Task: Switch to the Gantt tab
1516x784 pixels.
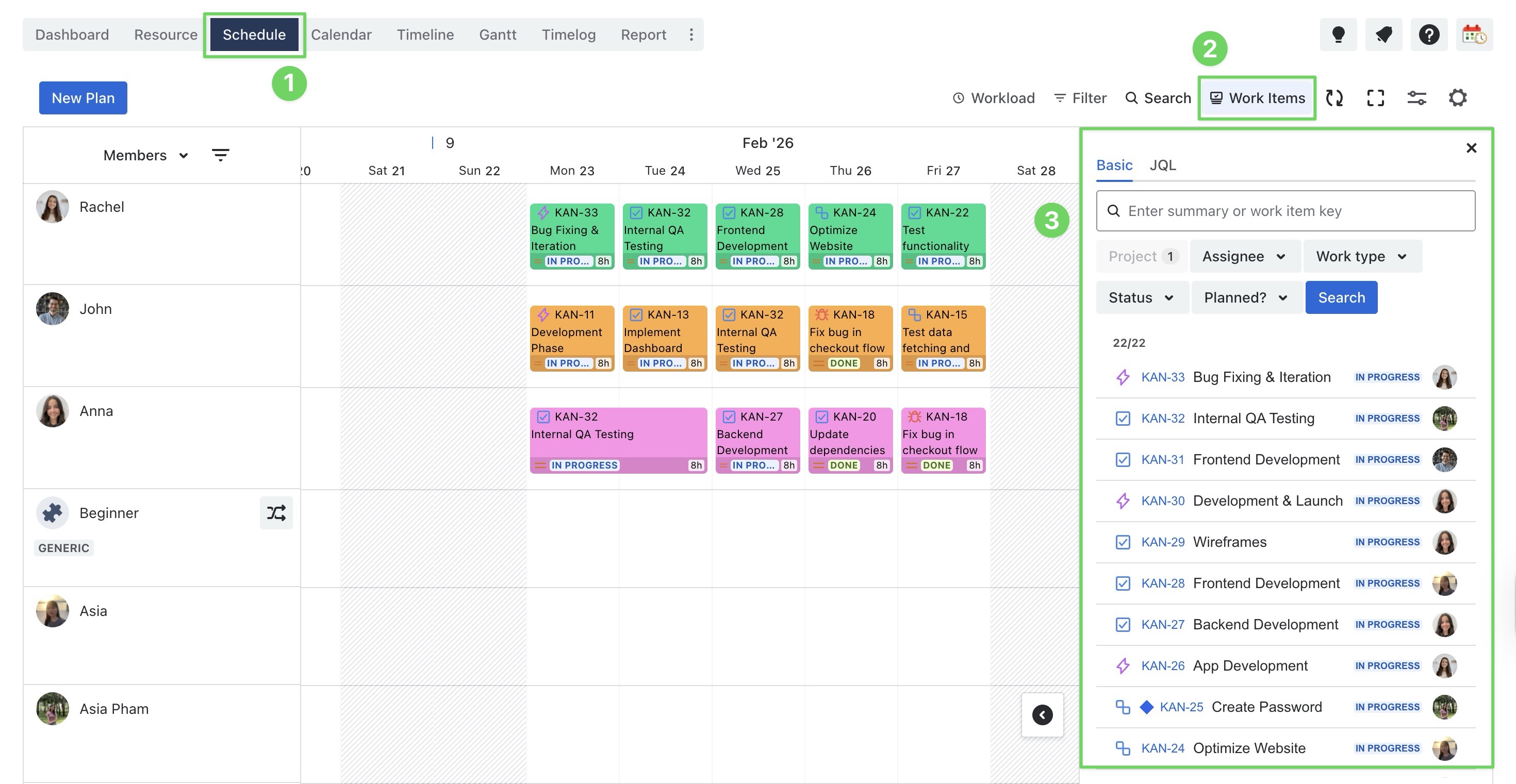Action: (497, 35)
